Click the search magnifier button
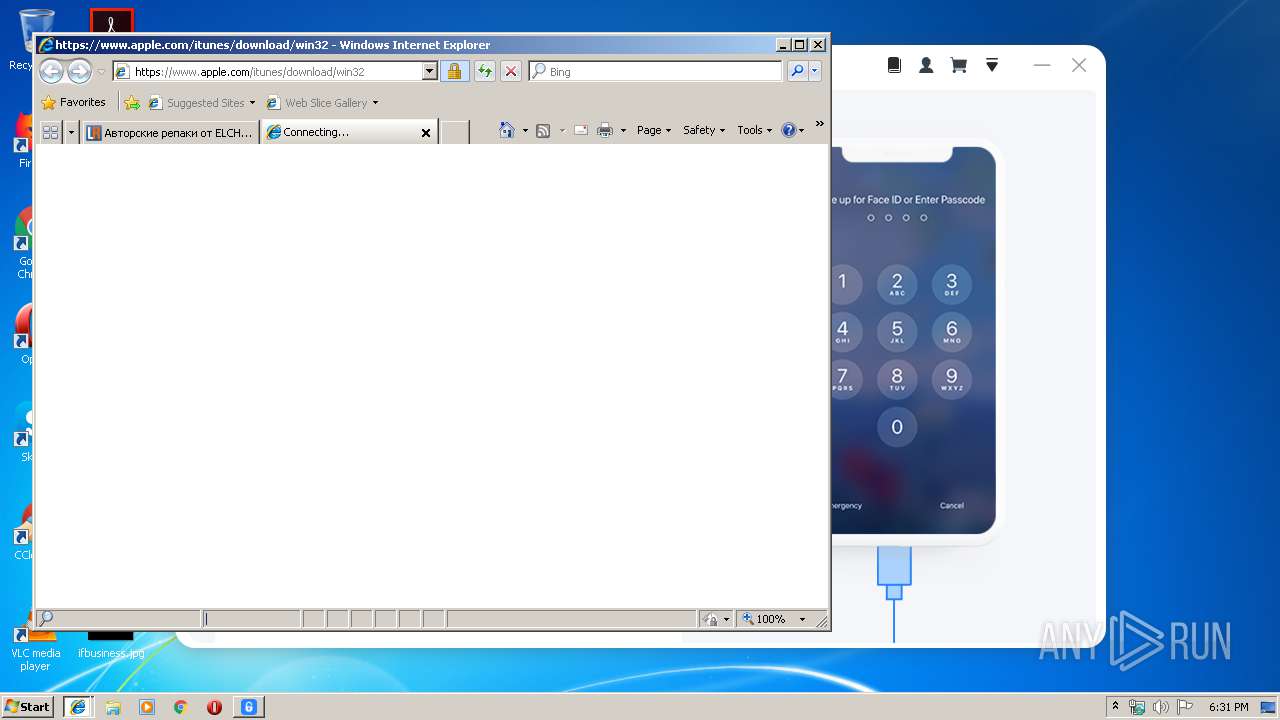This screenshot has height=720, width=1280. pyautogui.click(x=797, y=71)
